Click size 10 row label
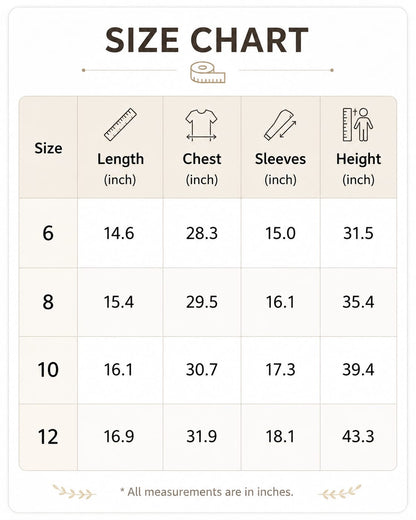 click(x=48, y=370)
